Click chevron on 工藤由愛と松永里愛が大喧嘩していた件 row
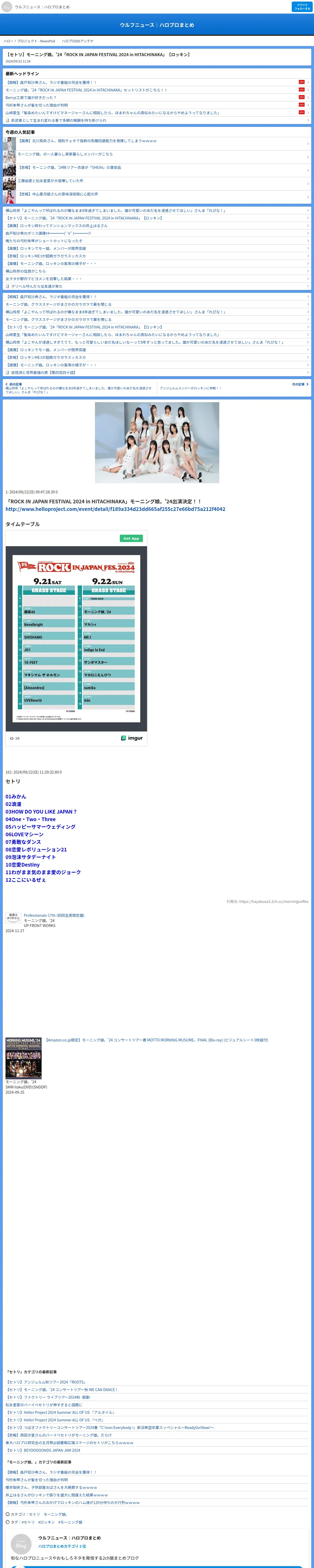This screenshot has height=1568, width=314. click(308, 184)
